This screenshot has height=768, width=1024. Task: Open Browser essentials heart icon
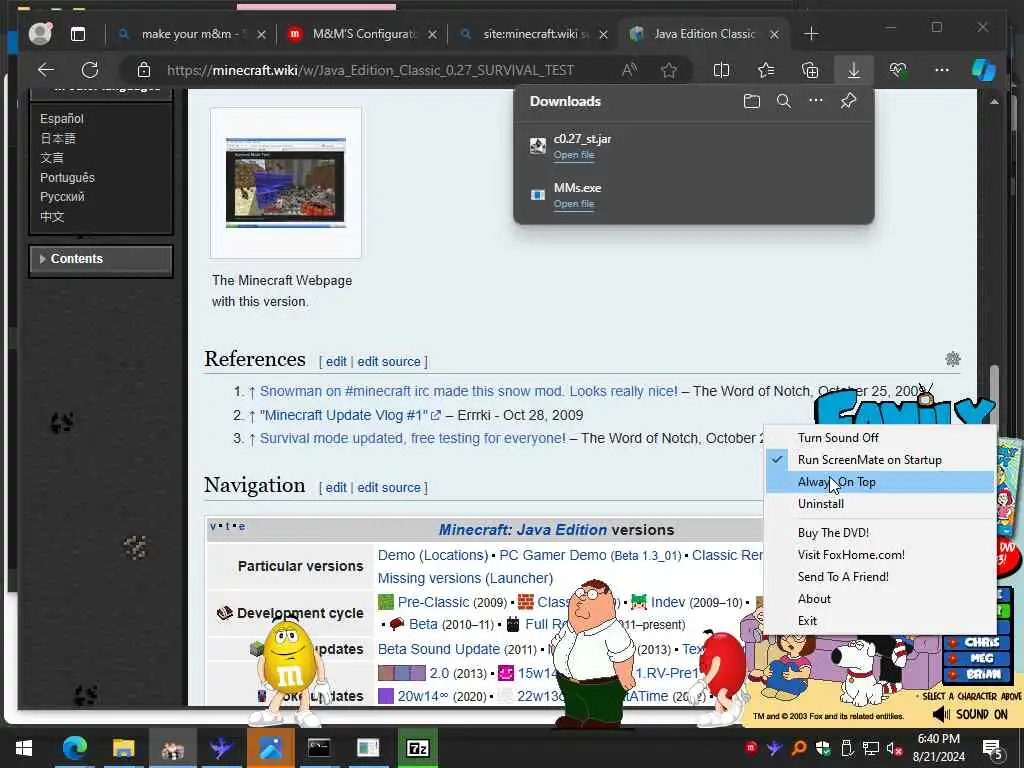(898, 70)
